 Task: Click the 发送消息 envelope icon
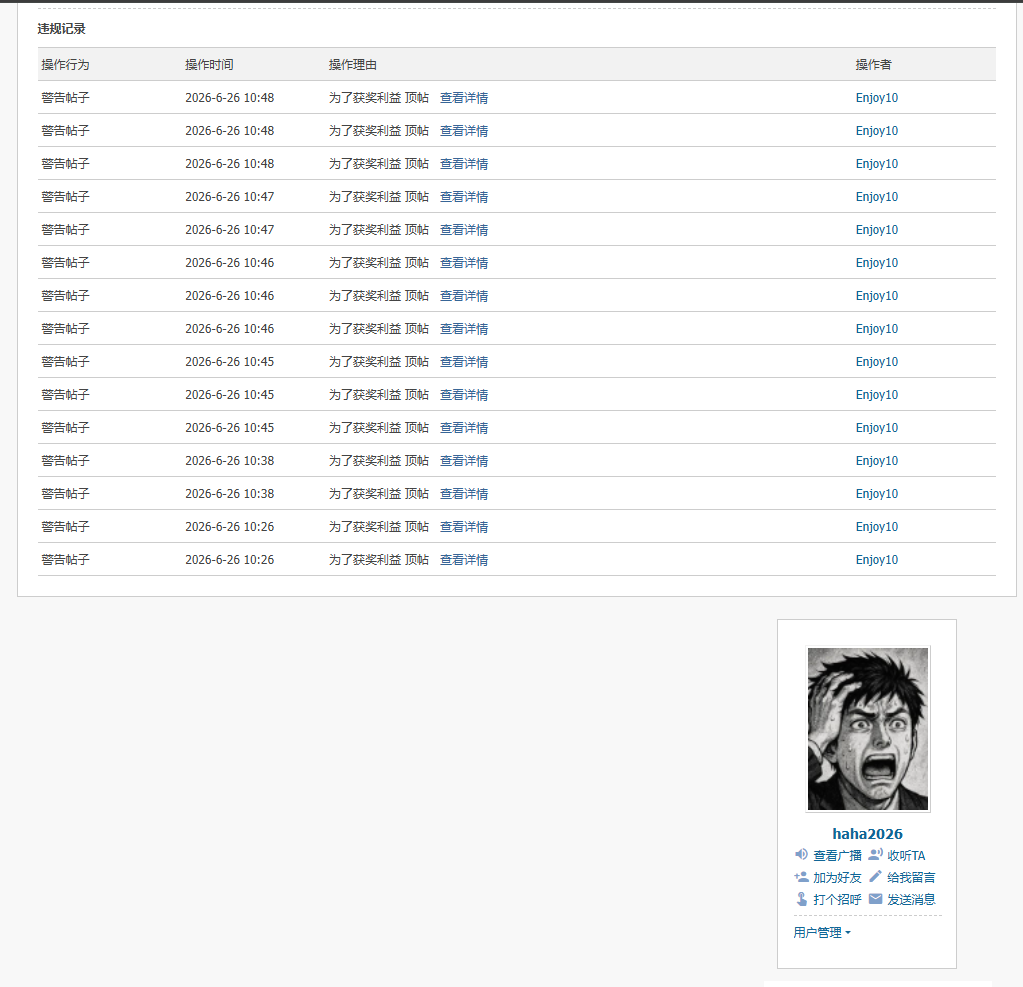click(876, 899)
